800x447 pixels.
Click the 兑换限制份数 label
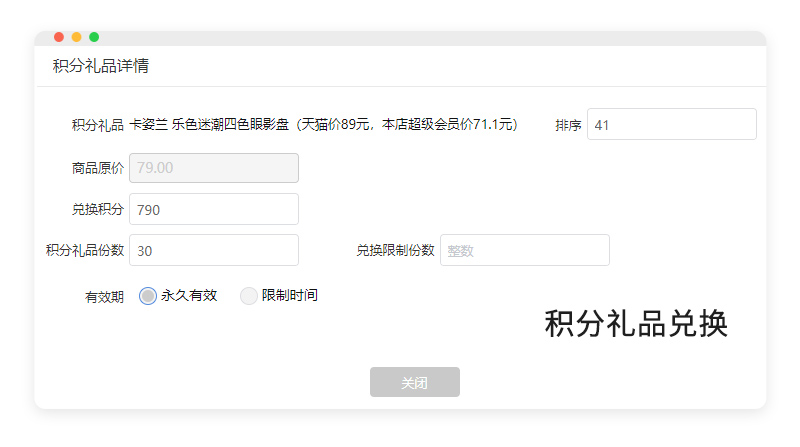(x=395, y=250)
